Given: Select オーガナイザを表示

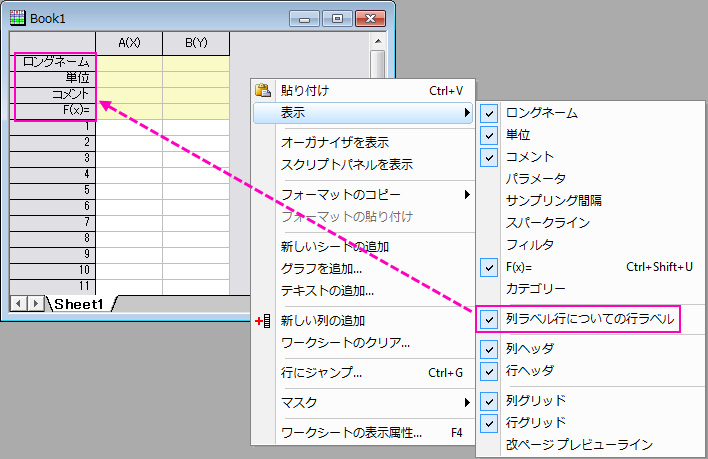Looking at the screenshot, I should click(x=363, y=142).
